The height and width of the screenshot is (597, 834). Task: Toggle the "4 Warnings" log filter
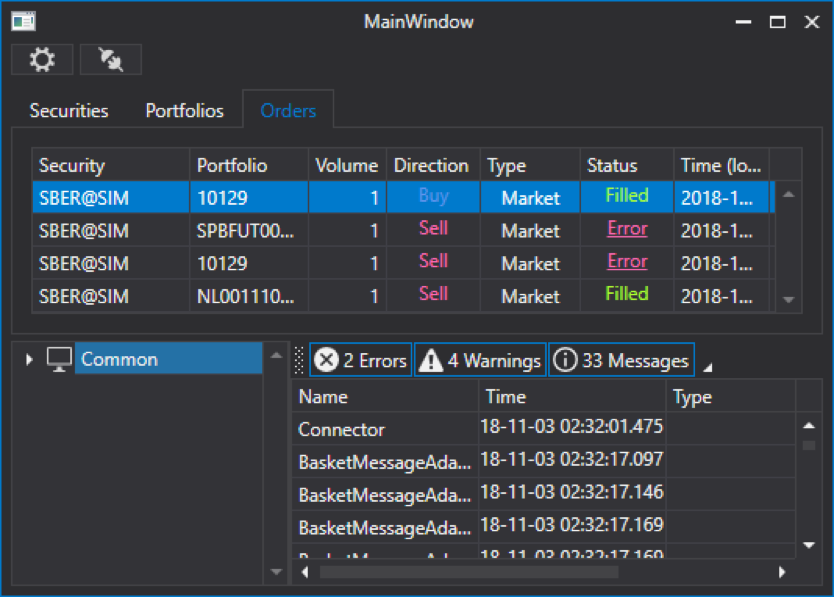[480, 359]
